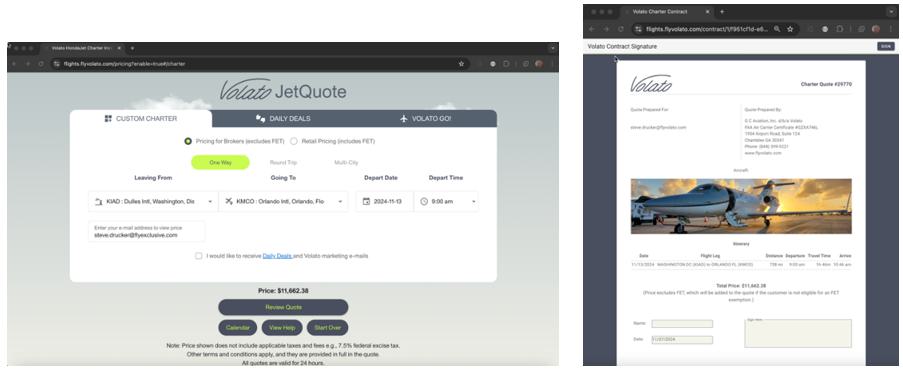This screenshot has width=903, height=374.
Task: Click the Start Over button
Action: tap(328, 328)
